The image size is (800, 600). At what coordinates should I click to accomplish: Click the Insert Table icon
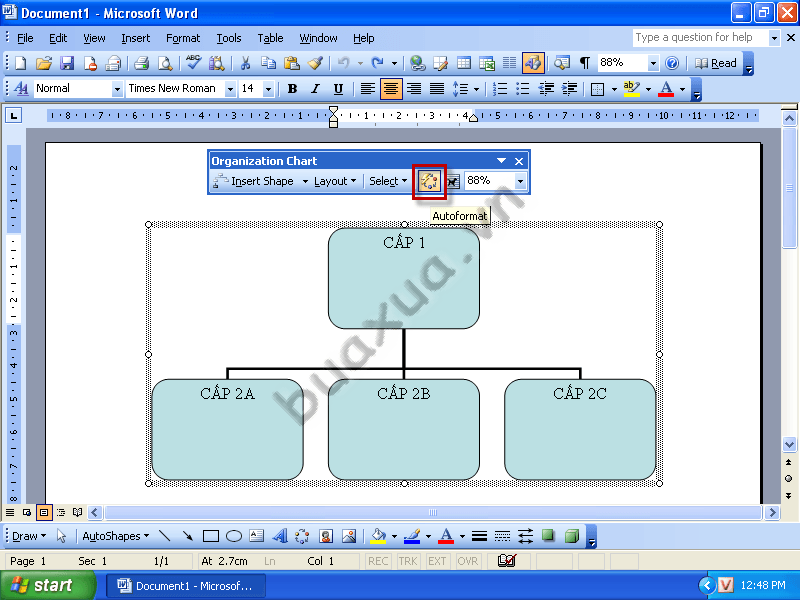pos(464,63)
